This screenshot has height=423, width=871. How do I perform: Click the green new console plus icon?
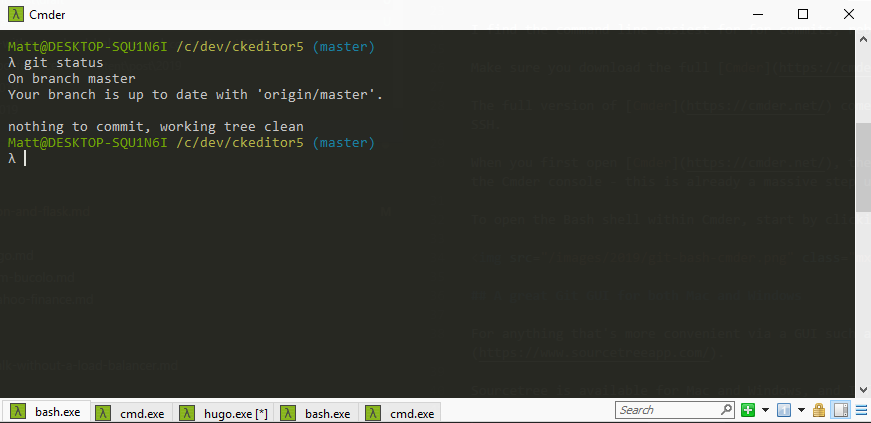tap(748, 410)
